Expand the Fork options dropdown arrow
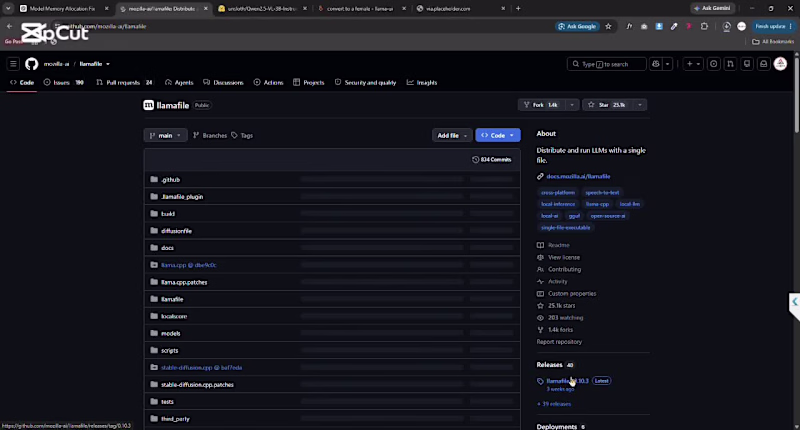 572,105
